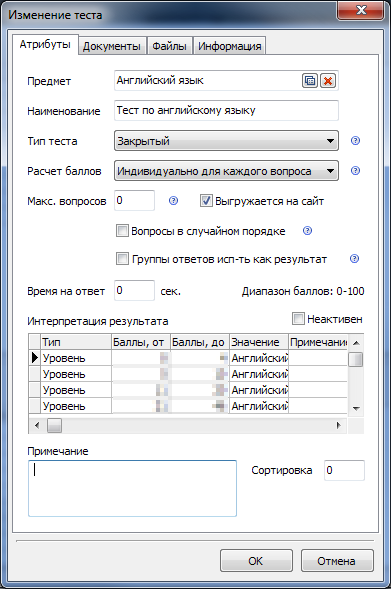Click the Баллы, от column header
Viewport: 391px width, 589px height.
141,342
